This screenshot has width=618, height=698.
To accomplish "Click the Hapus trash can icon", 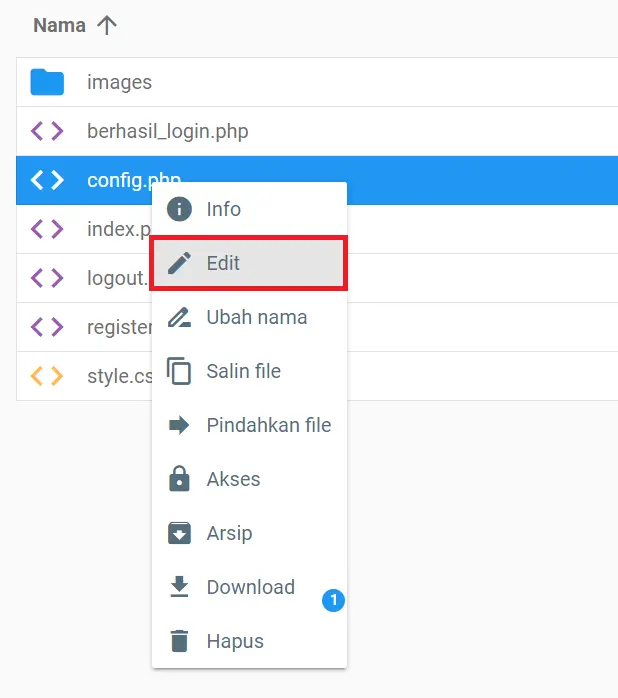I will [179, 641].
